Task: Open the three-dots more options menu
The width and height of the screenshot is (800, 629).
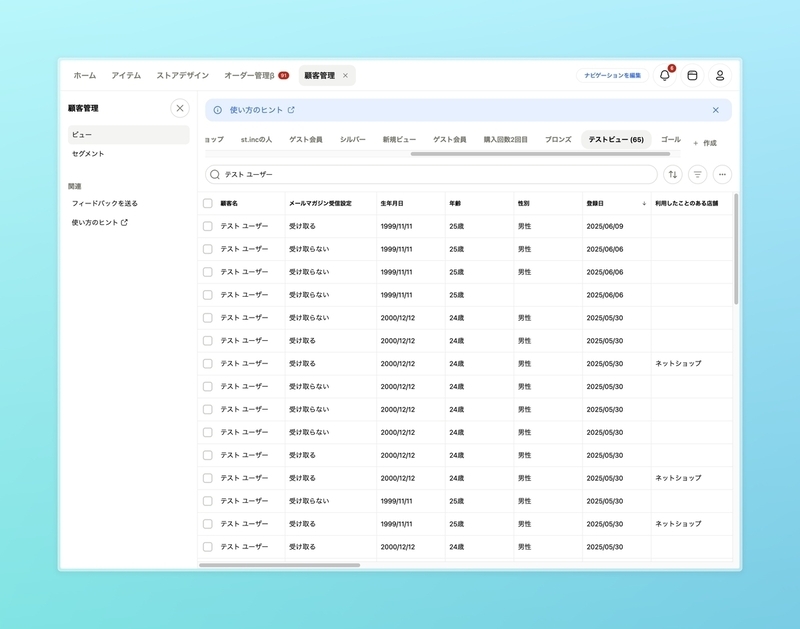Action: tap(722, 174)
